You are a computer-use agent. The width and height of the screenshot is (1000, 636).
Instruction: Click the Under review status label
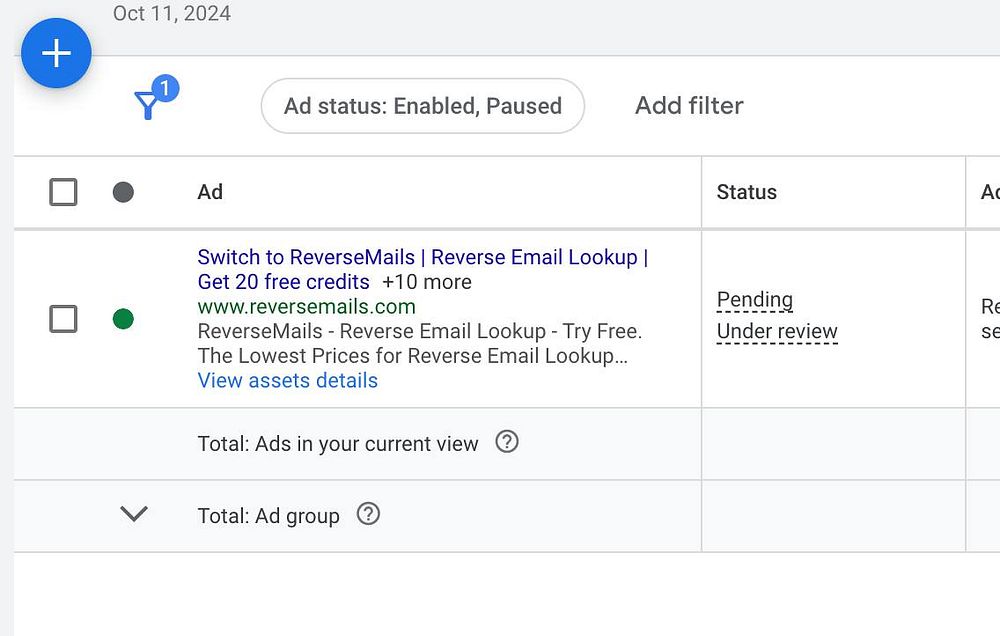coord(777,332)
